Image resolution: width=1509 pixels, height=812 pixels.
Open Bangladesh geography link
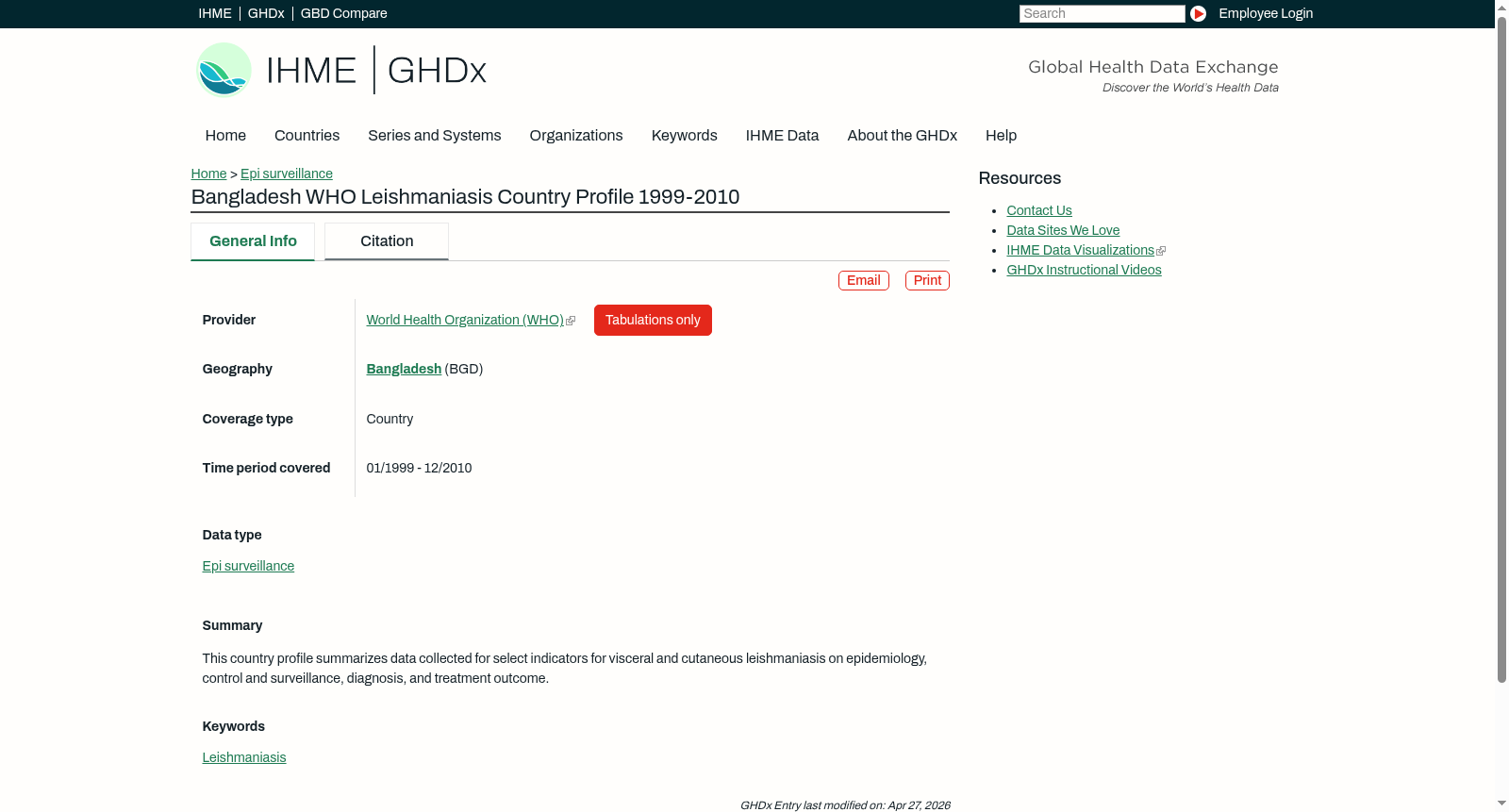(404, 369)
